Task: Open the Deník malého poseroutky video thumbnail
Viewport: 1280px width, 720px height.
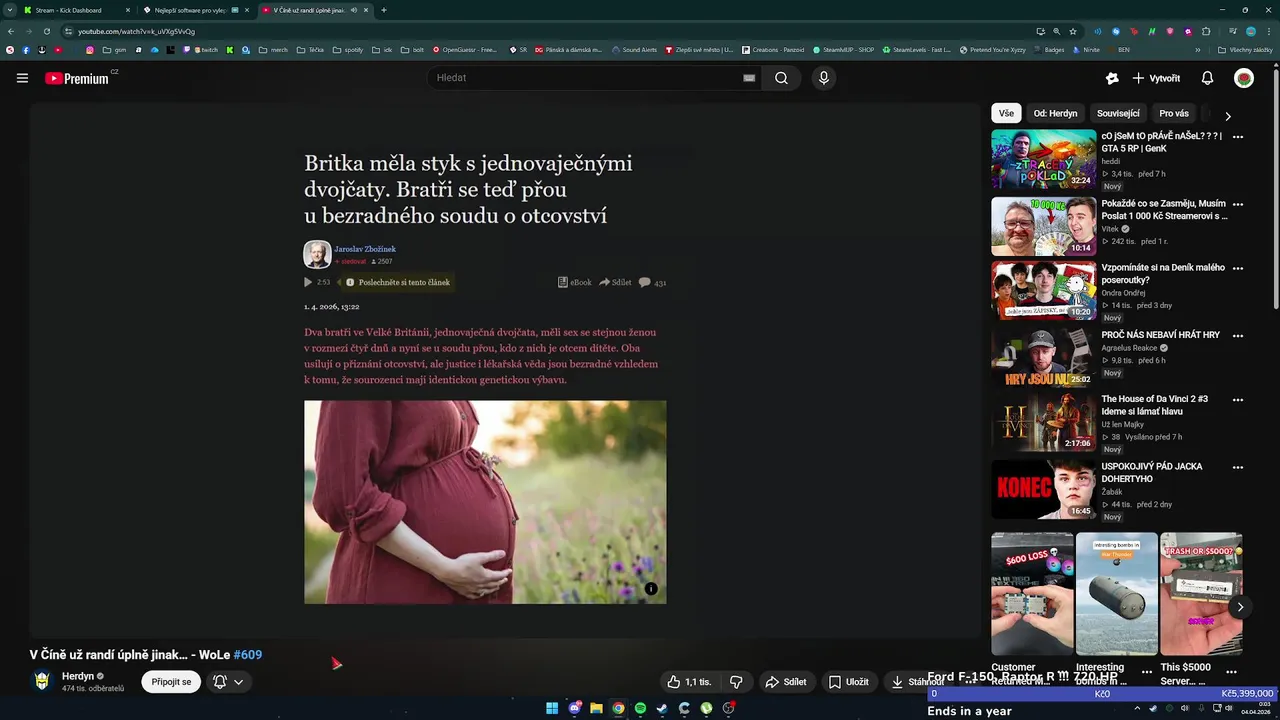Action: point(1044,291)
